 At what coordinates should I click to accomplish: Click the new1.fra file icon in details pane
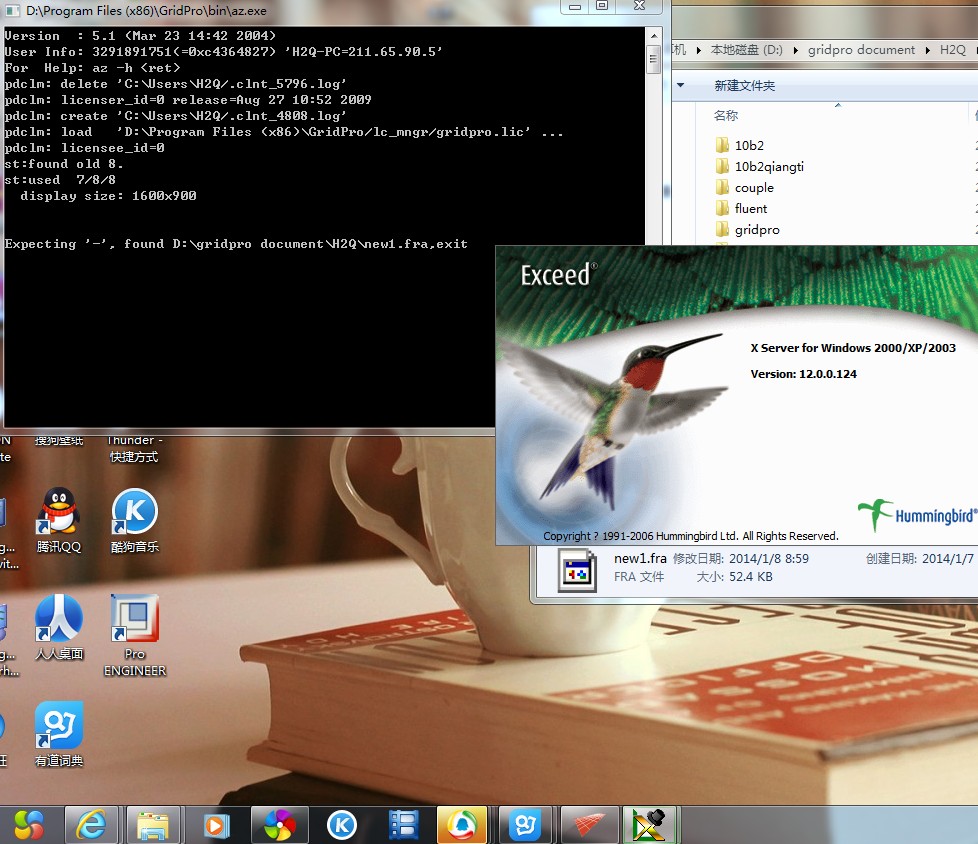(x=576, y=568)
